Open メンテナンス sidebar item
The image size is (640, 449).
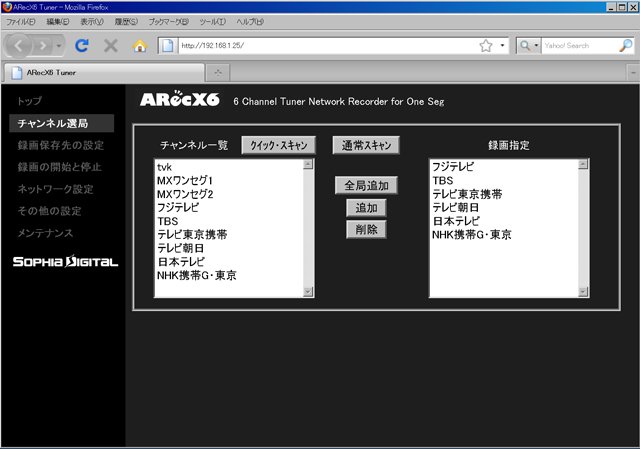(45, 233)
